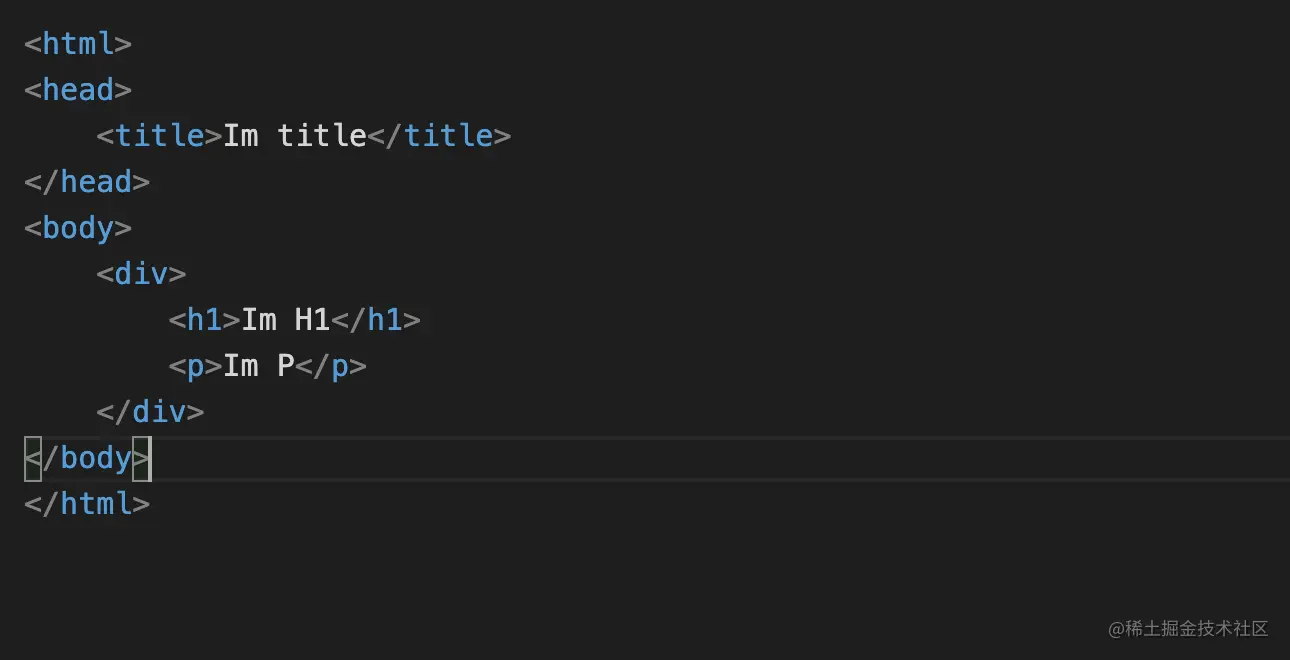Click the closing title tag

click(440, 136)
